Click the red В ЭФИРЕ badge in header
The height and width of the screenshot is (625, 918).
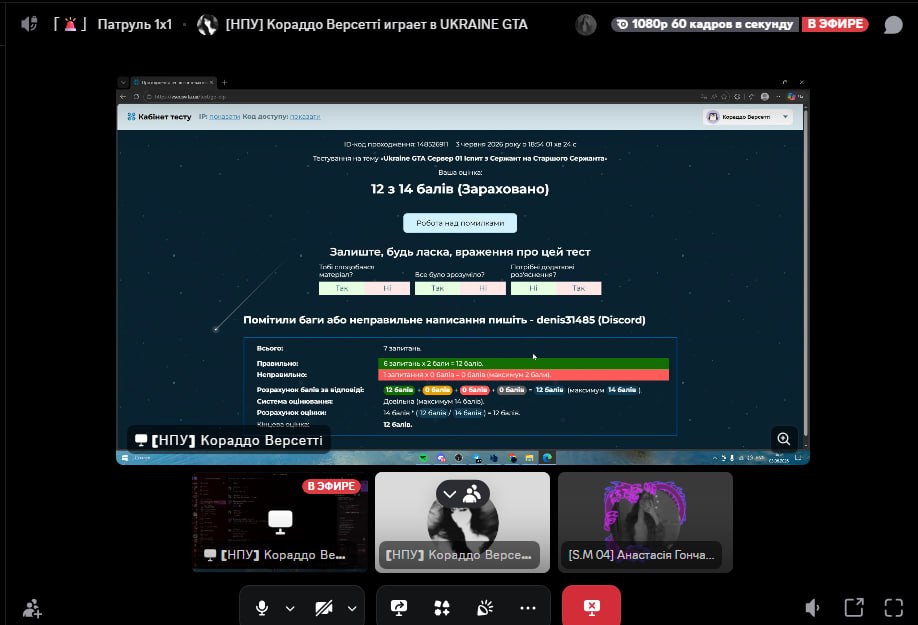[835, 24]
